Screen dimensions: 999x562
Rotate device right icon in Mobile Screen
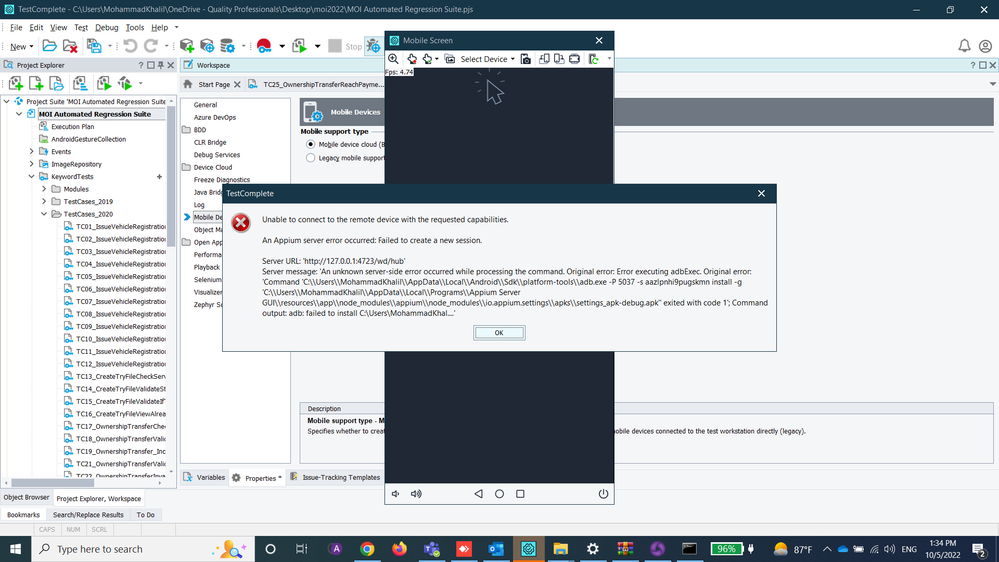[559, 59]
